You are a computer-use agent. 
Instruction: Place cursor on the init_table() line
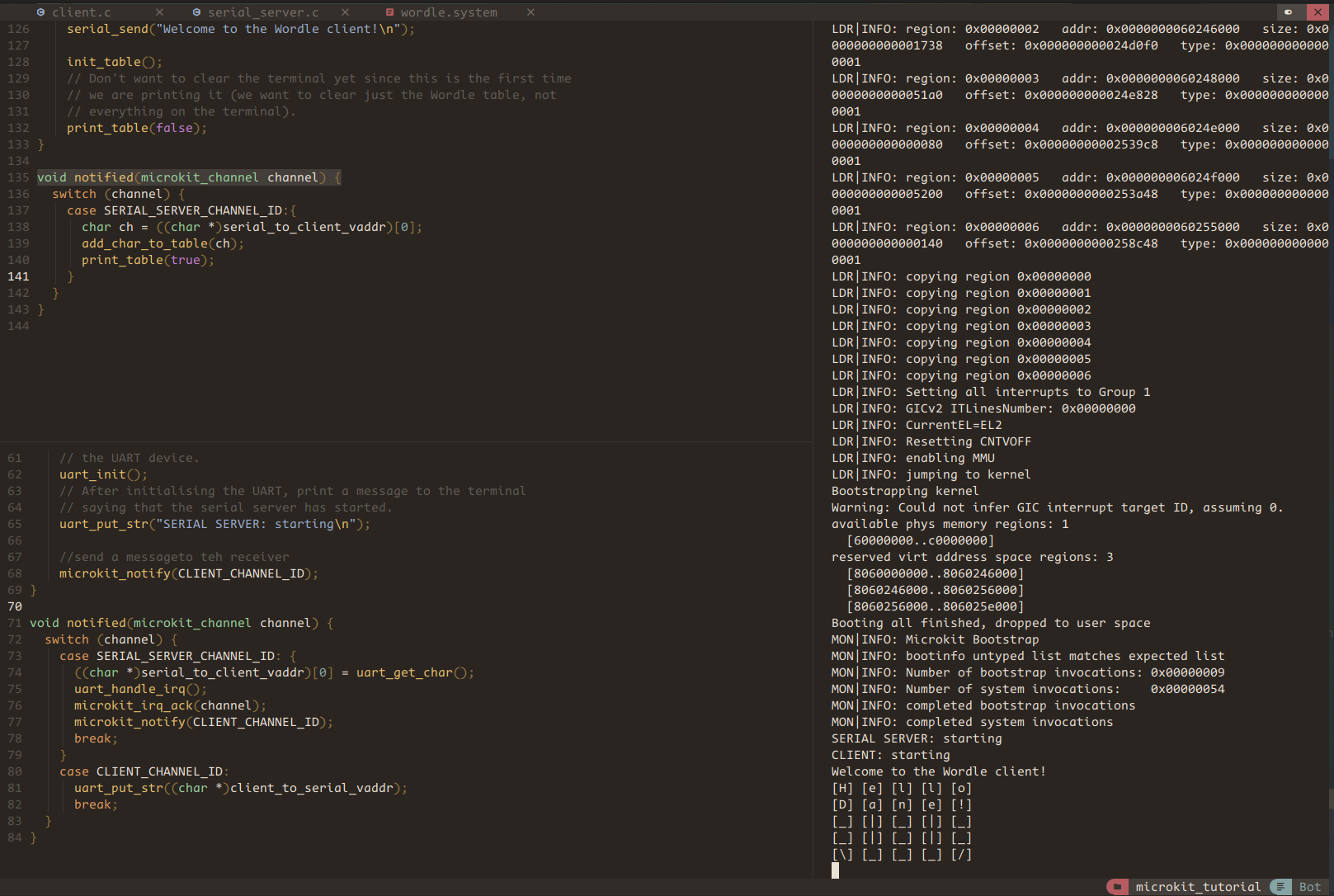click(x=114, y=62)
